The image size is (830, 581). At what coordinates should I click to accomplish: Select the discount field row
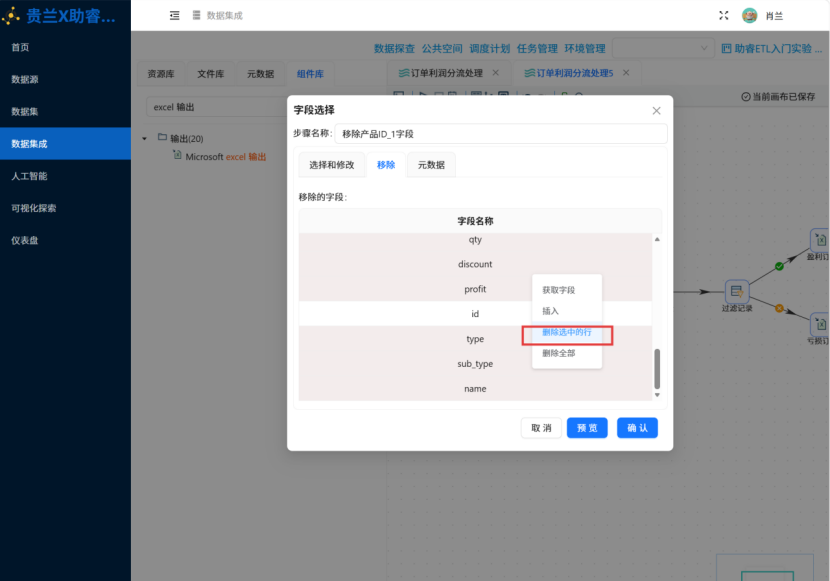(475, 264)
